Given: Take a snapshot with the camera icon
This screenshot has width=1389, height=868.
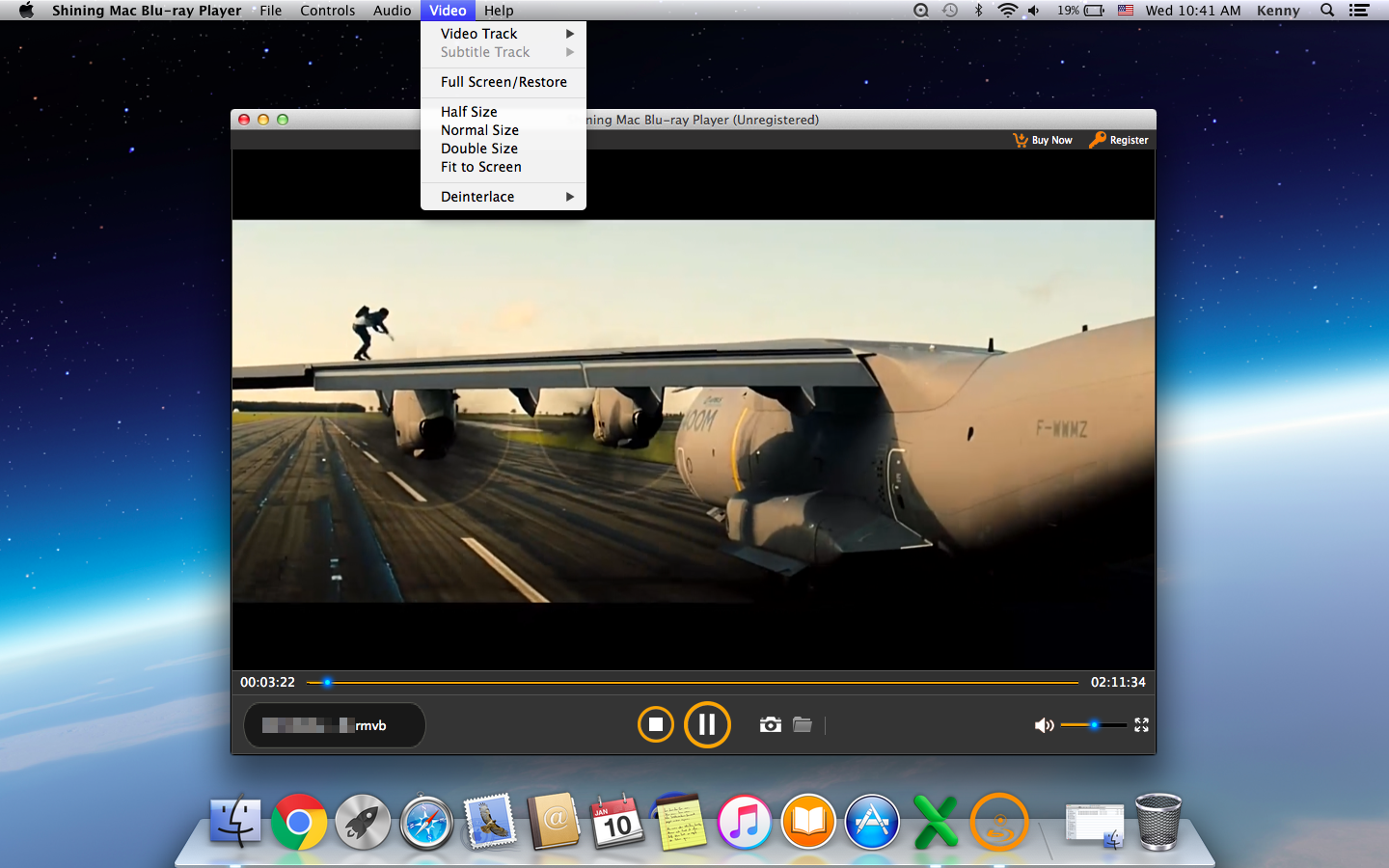Looking at the screenshot, I should pos(770,724).
